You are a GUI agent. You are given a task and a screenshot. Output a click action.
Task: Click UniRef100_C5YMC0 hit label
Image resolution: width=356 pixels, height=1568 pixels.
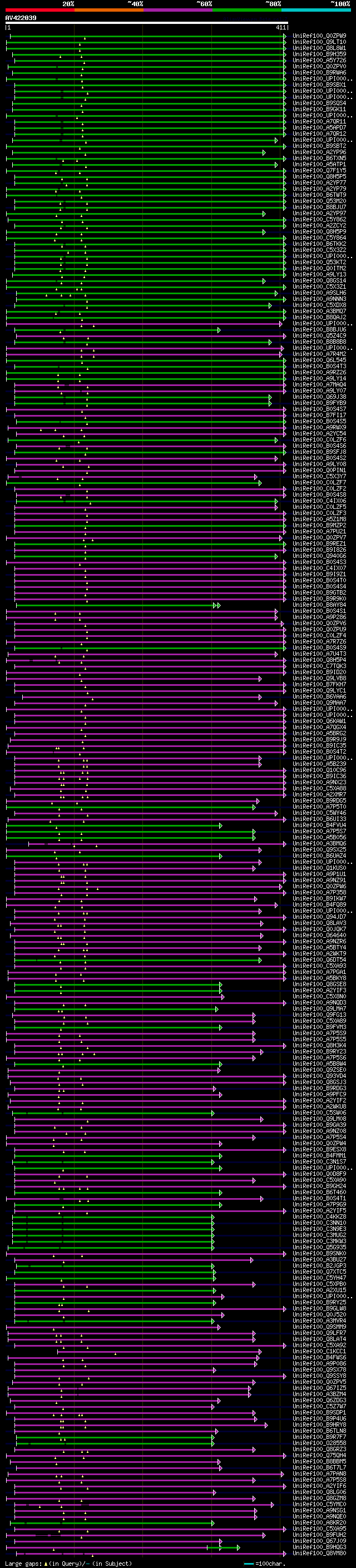click(x=319, y=1504)
